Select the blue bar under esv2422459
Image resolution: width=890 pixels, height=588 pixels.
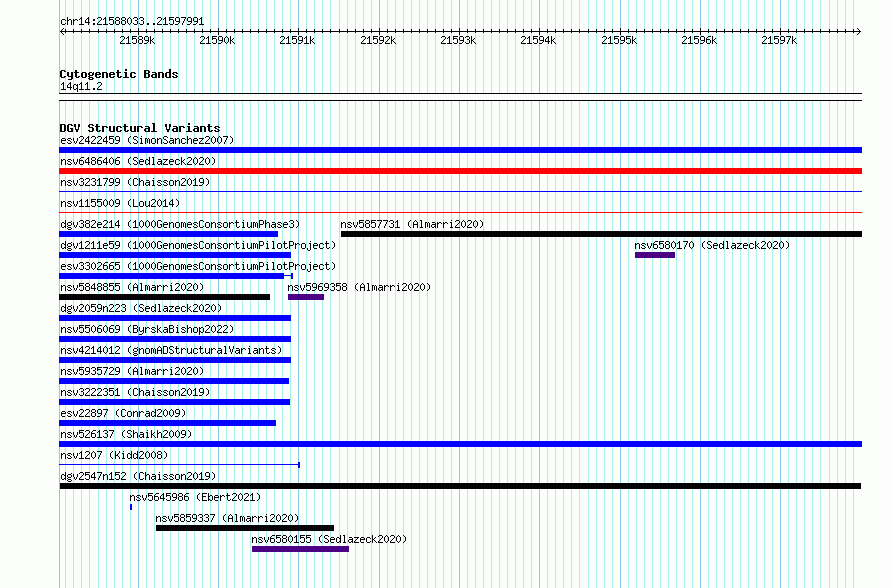tap(460, 150)
